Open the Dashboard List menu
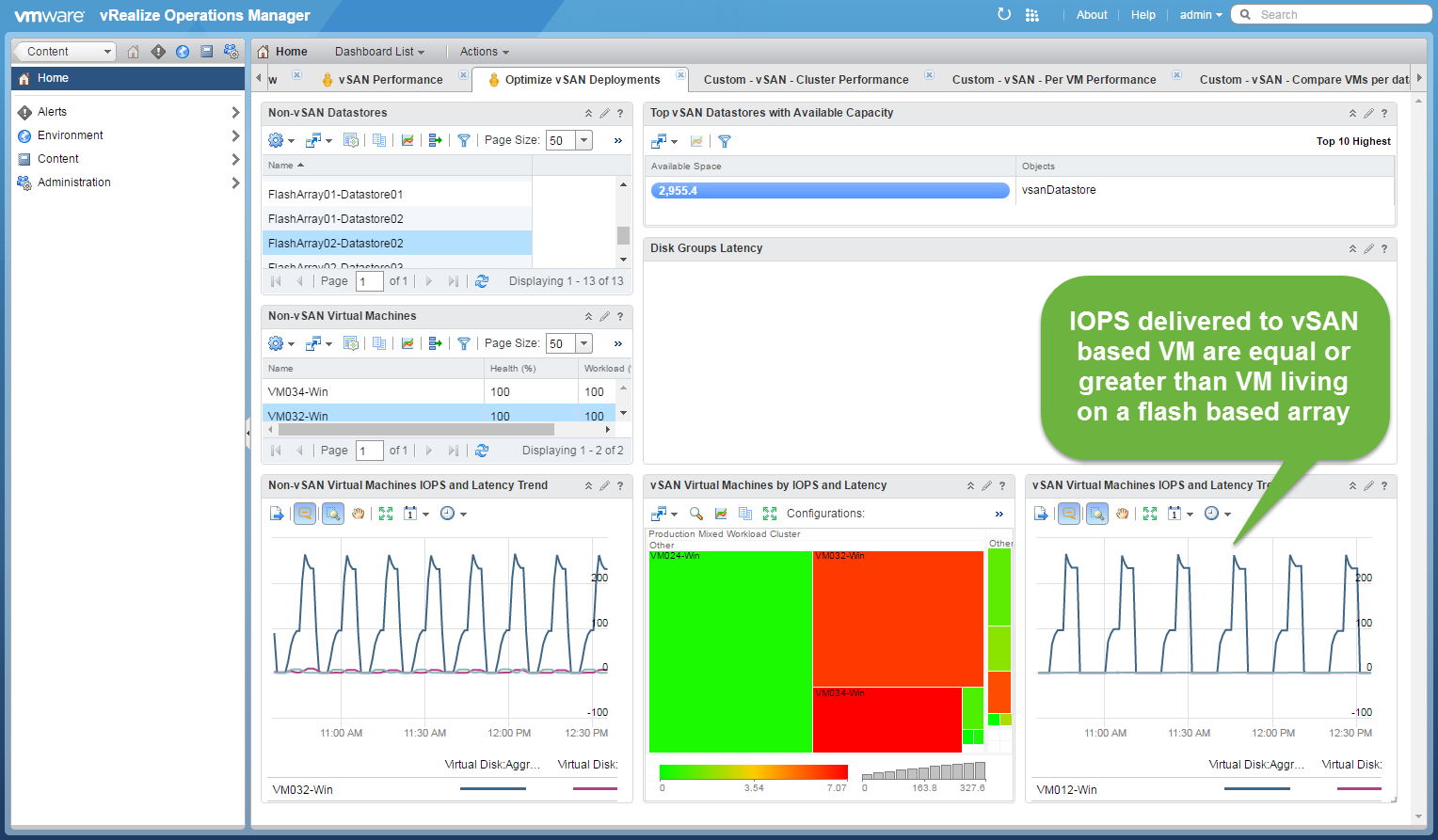The height and width of the screenshot is (840, 1438). tap(379, 52)
